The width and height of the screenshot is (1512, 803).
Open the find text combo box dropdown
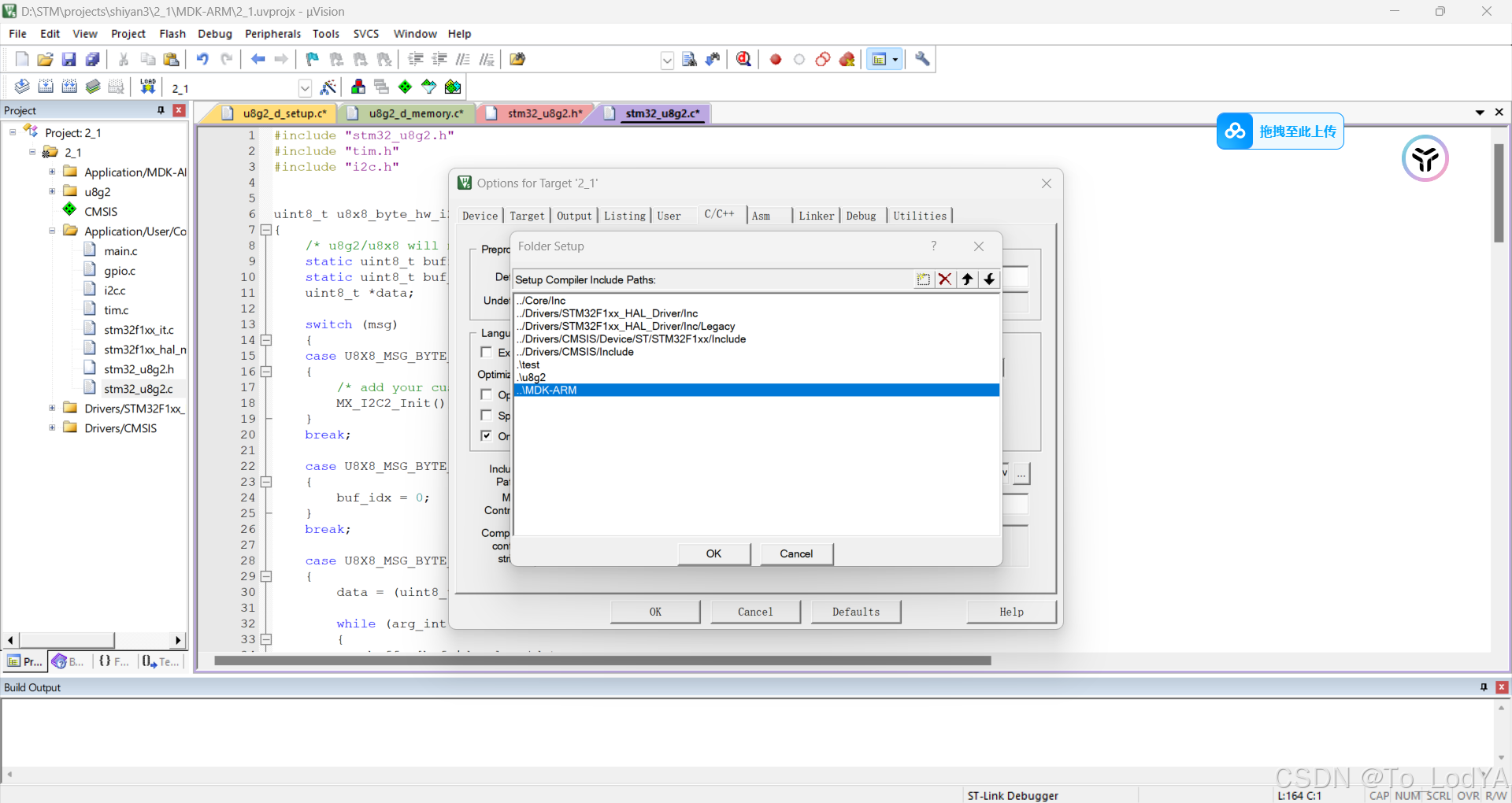pos(667,60)
